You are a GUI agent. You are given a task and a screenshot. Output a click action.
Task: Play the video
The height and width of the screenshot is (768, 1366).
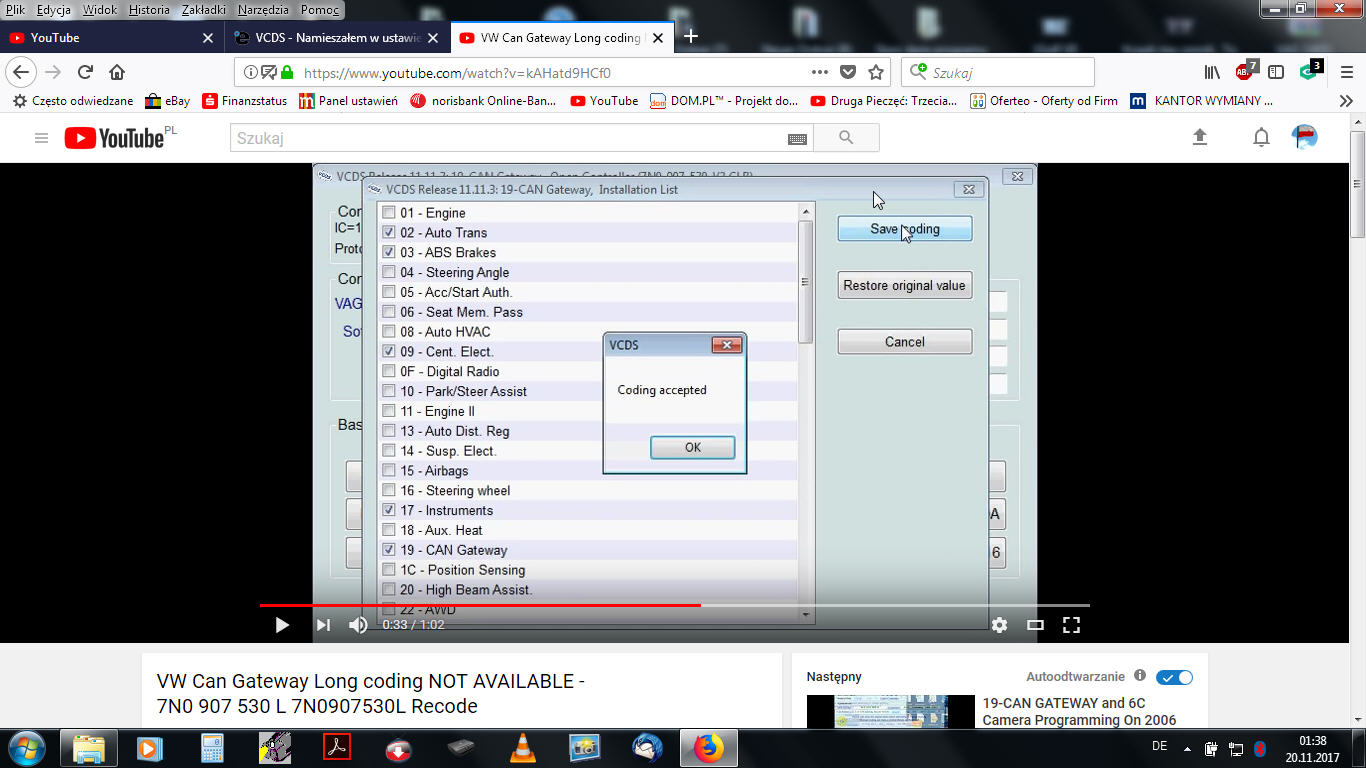[282, 625]
